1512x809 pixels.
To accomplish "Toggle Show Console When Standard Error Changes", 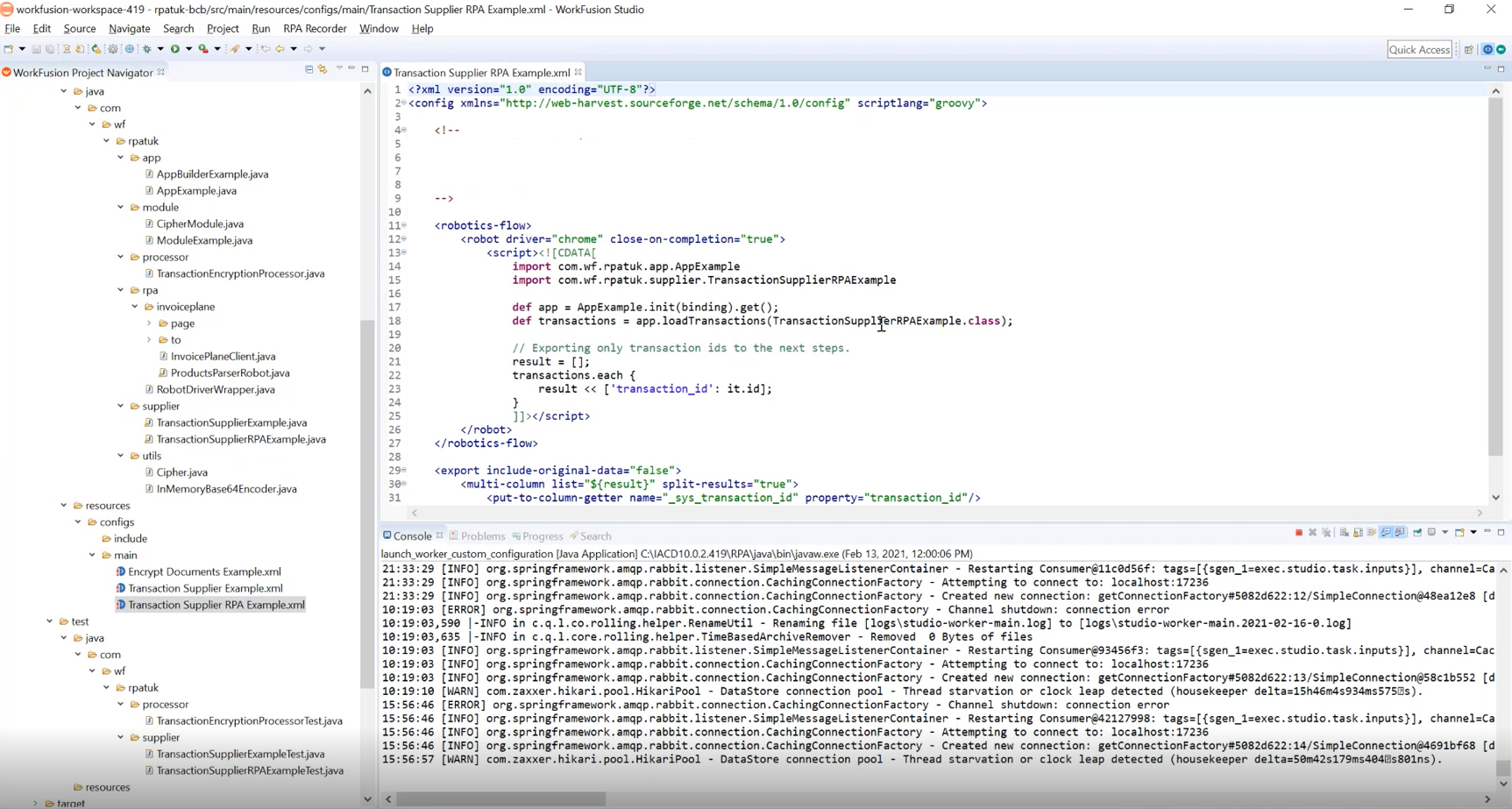I will (x=1400, y=532).
